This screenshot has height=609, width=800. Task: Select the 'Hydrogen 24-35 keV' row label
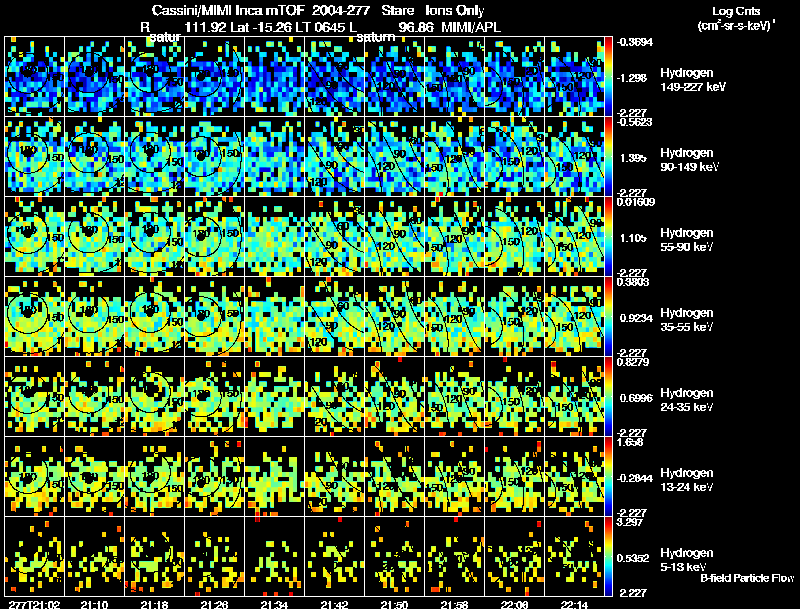click(x=687, y=400)
